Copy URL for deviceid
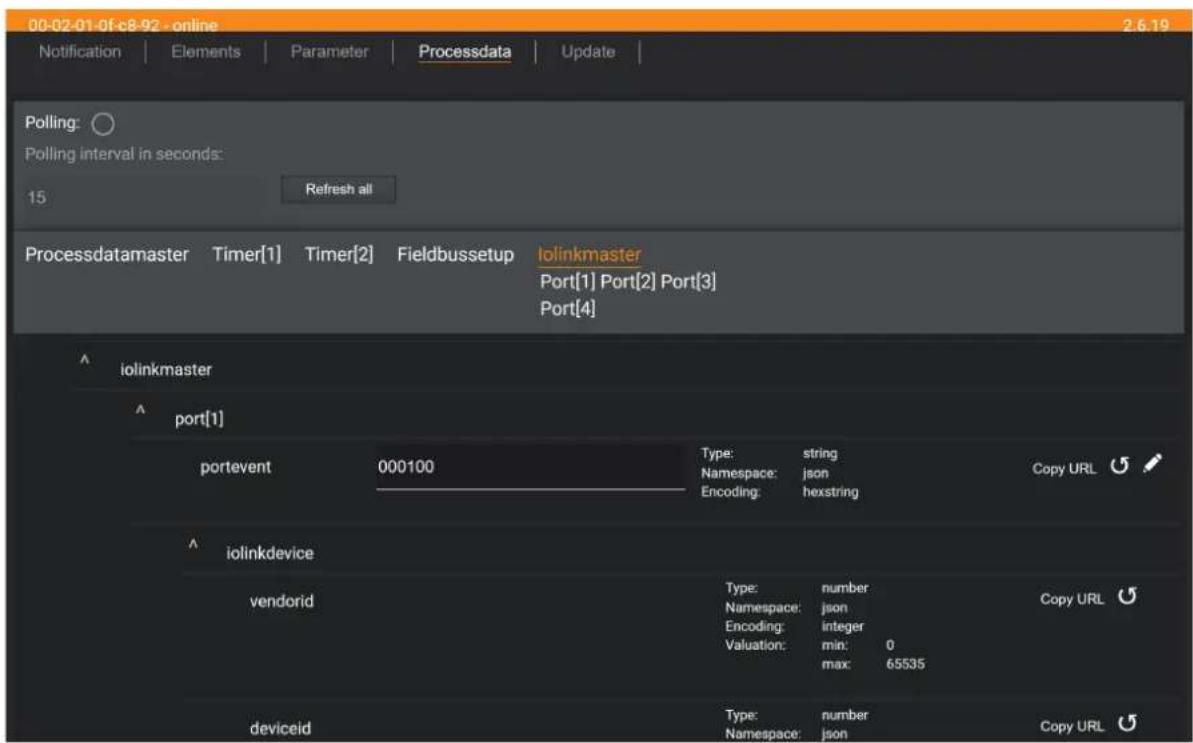1193x743 pixels. [x=1071, y=726]
